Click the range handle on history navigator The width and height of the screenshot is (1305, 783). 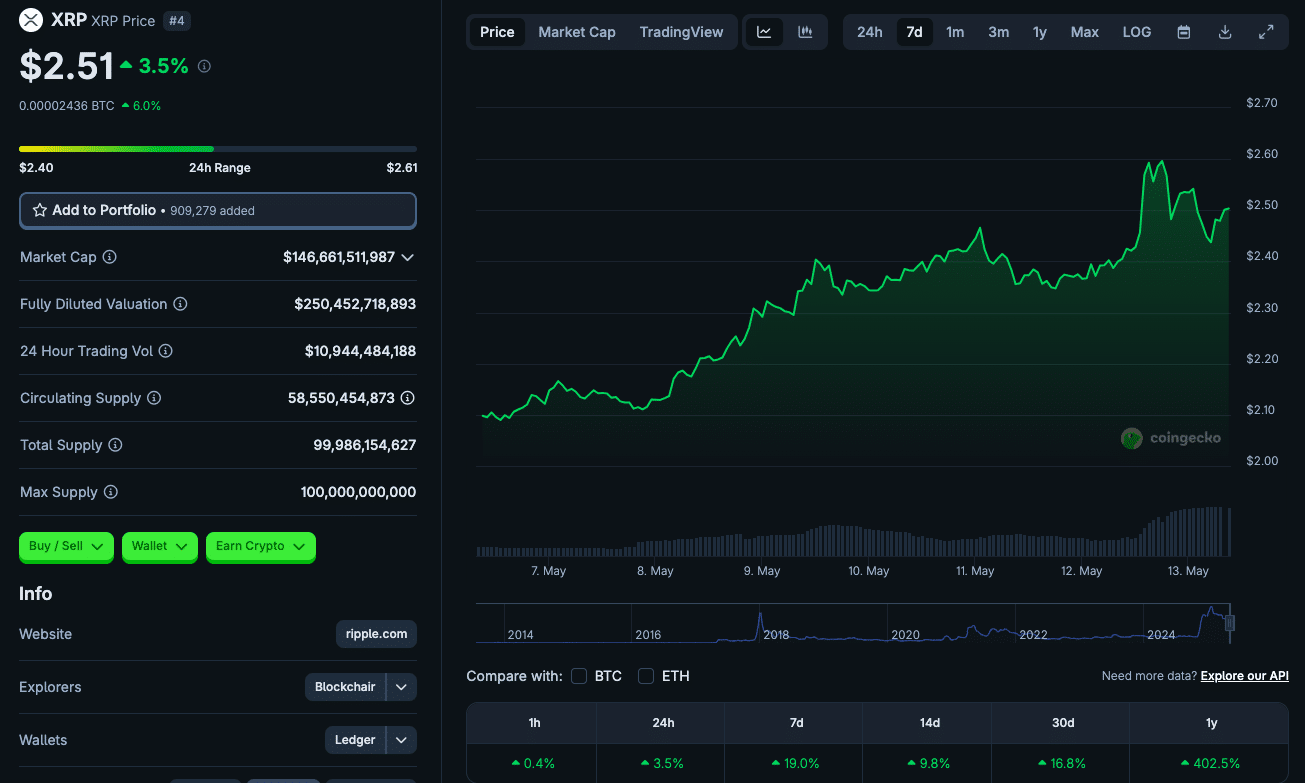pyautogui.click(x=1230, y=623)
